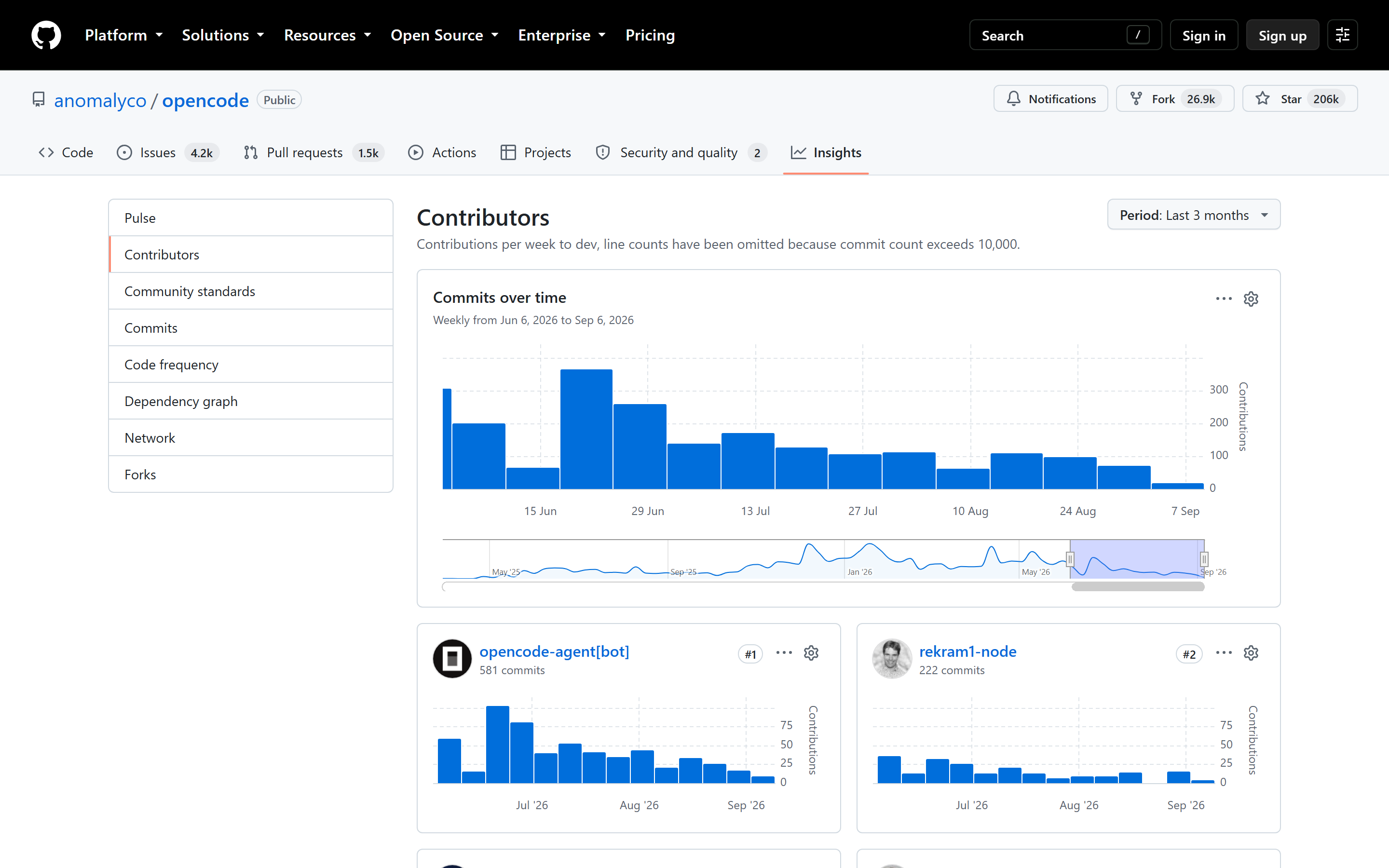Viewport: 1389px width, 868px height.
Task: Click Sign up
Action: 1282,35
